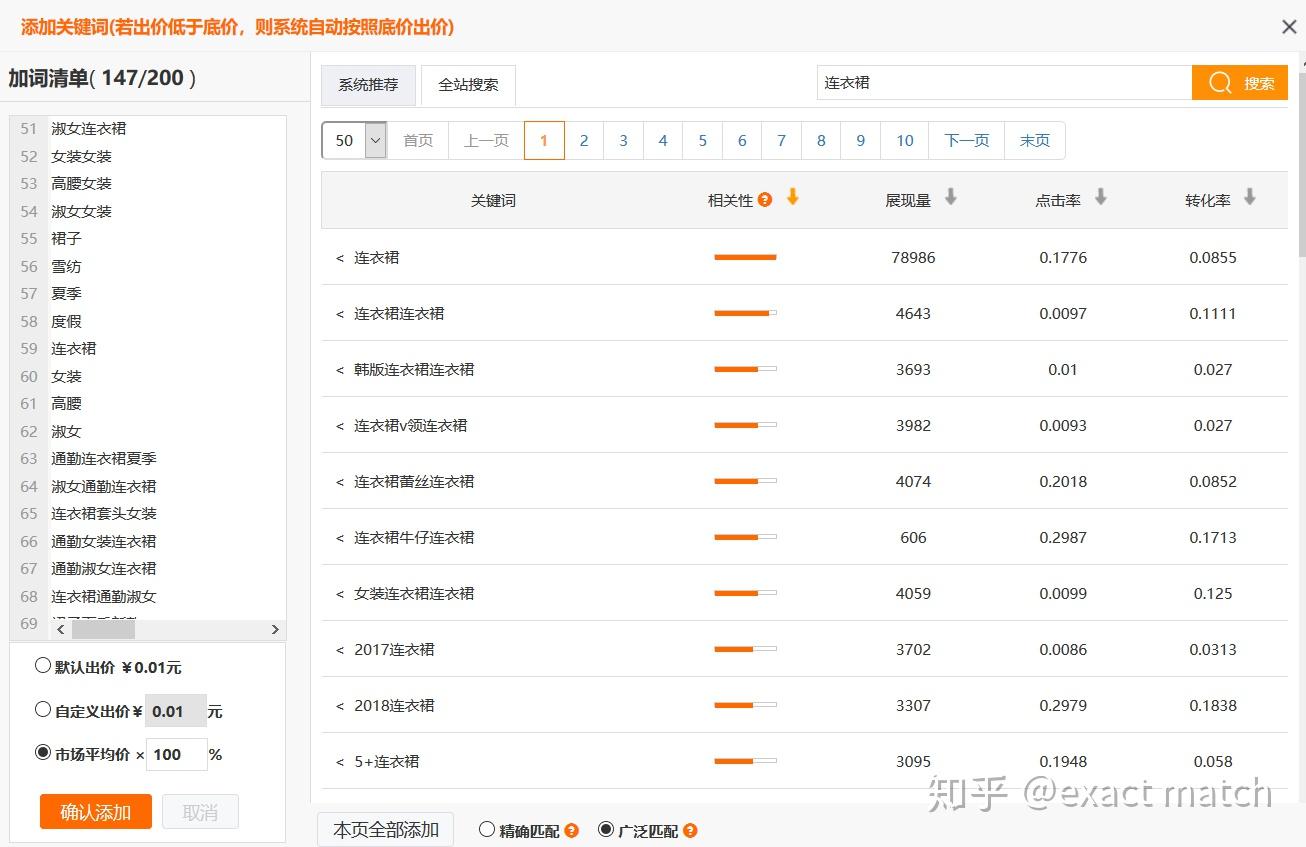The height and width of the screenshot is (847, 1306).
Task: Click 下一页 pagination button
Action: [x=967, y=141]
